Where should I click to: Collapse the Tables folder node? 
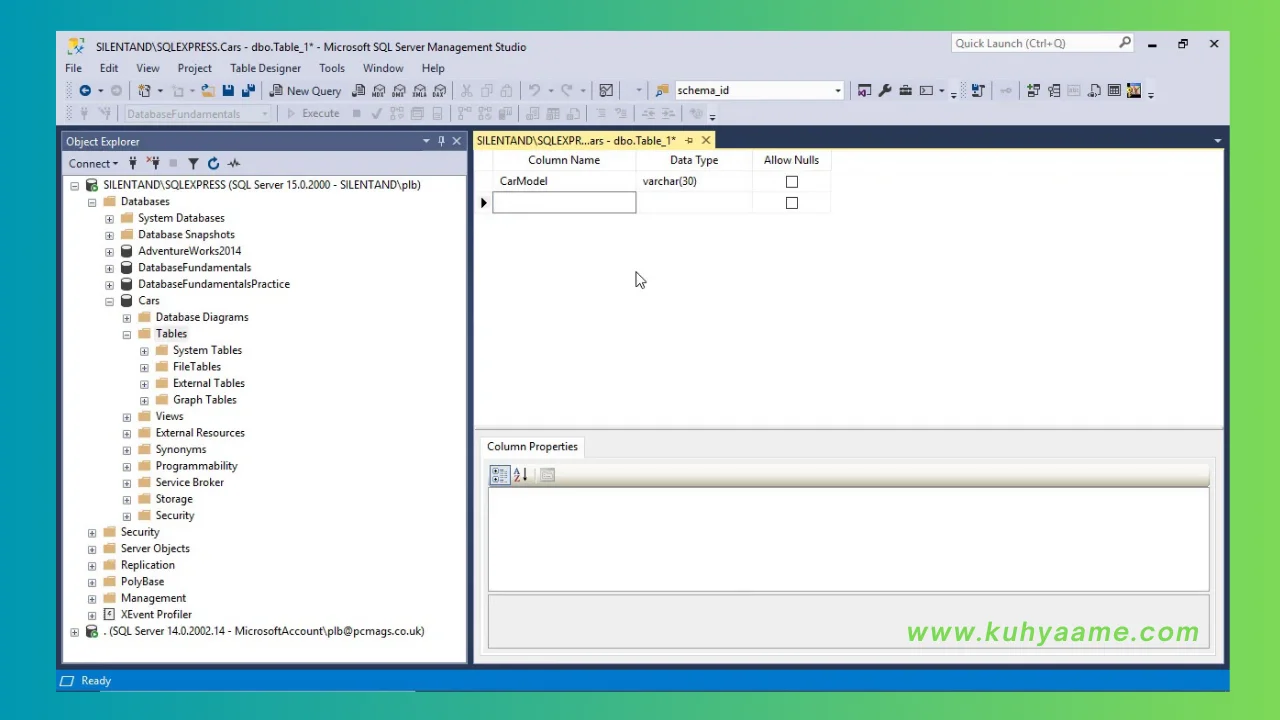127,334
